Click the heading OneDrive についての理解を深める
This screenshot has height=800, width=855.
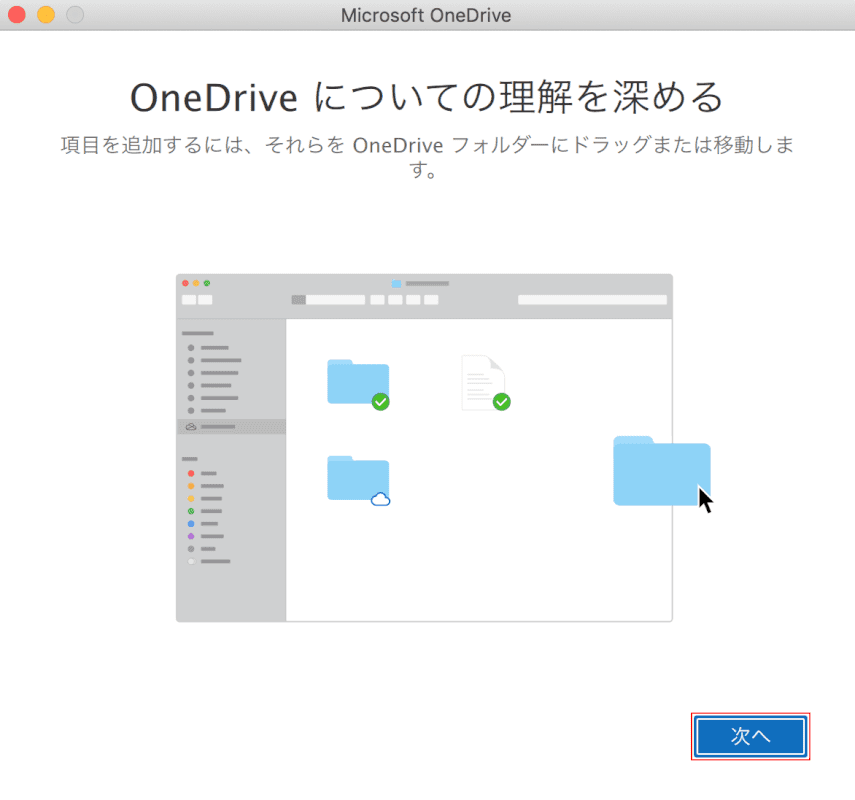(x=426, y=98)
